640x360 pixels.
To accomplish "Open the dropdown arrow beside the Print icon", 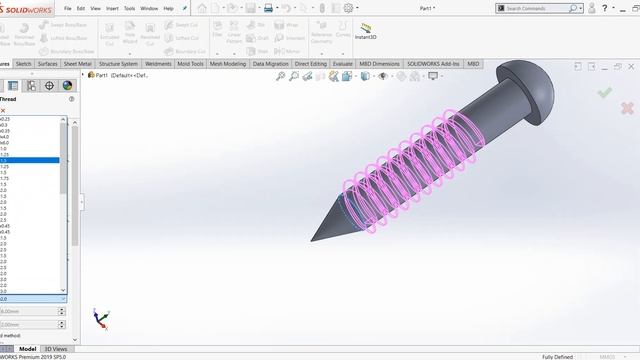I will click(x=277, y=8).
